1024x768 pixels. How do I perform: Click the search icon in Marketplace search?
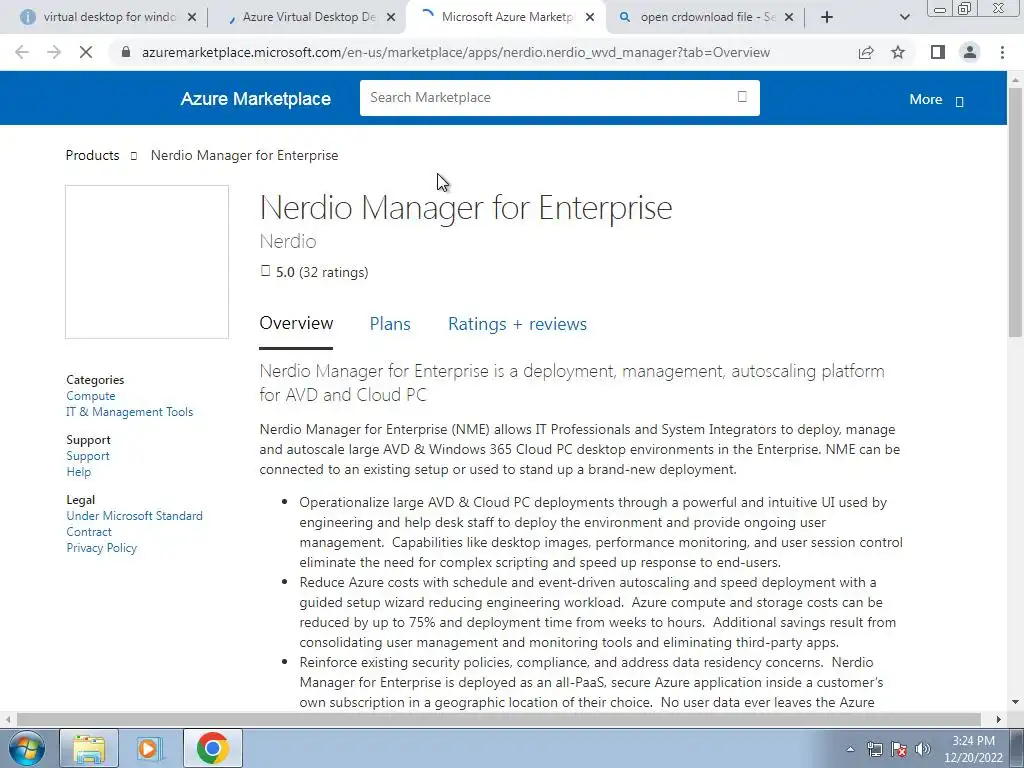[x=742, y=97]
